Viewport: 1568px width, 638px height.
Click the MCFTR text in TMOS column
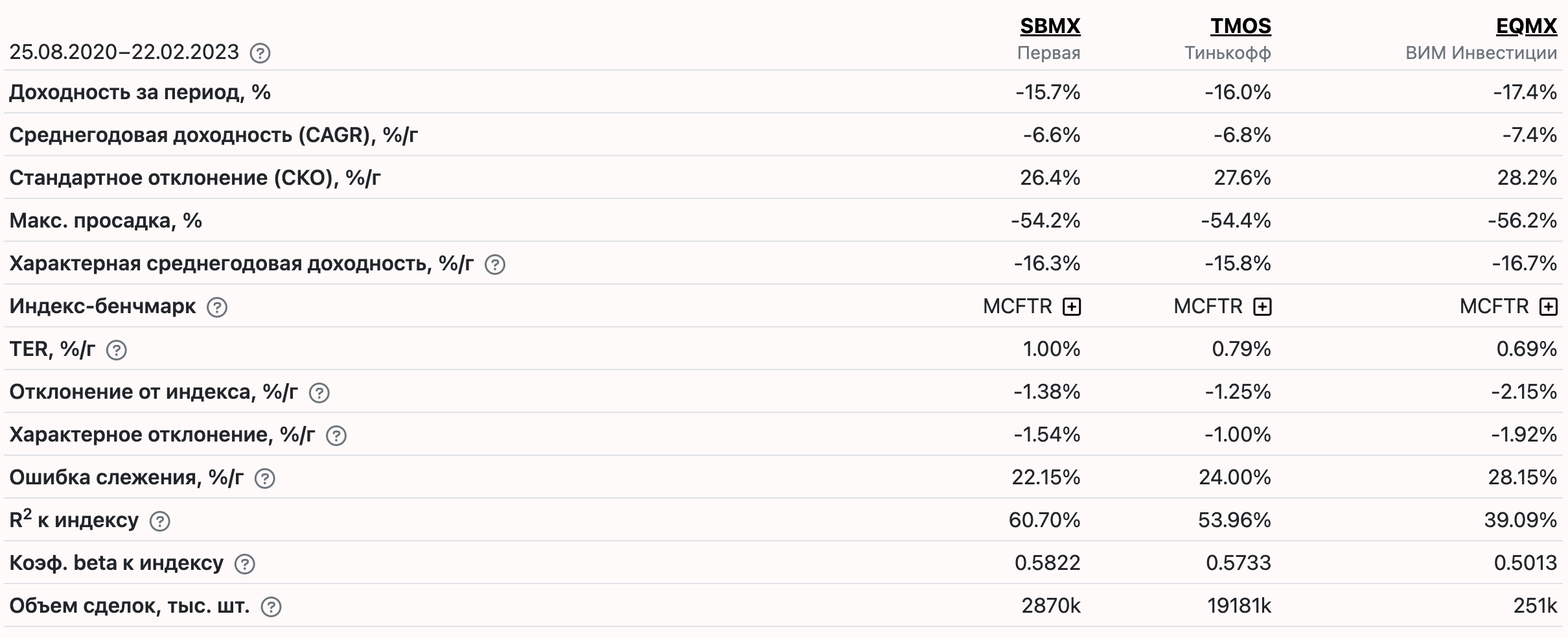click(x=1208, y=306)
